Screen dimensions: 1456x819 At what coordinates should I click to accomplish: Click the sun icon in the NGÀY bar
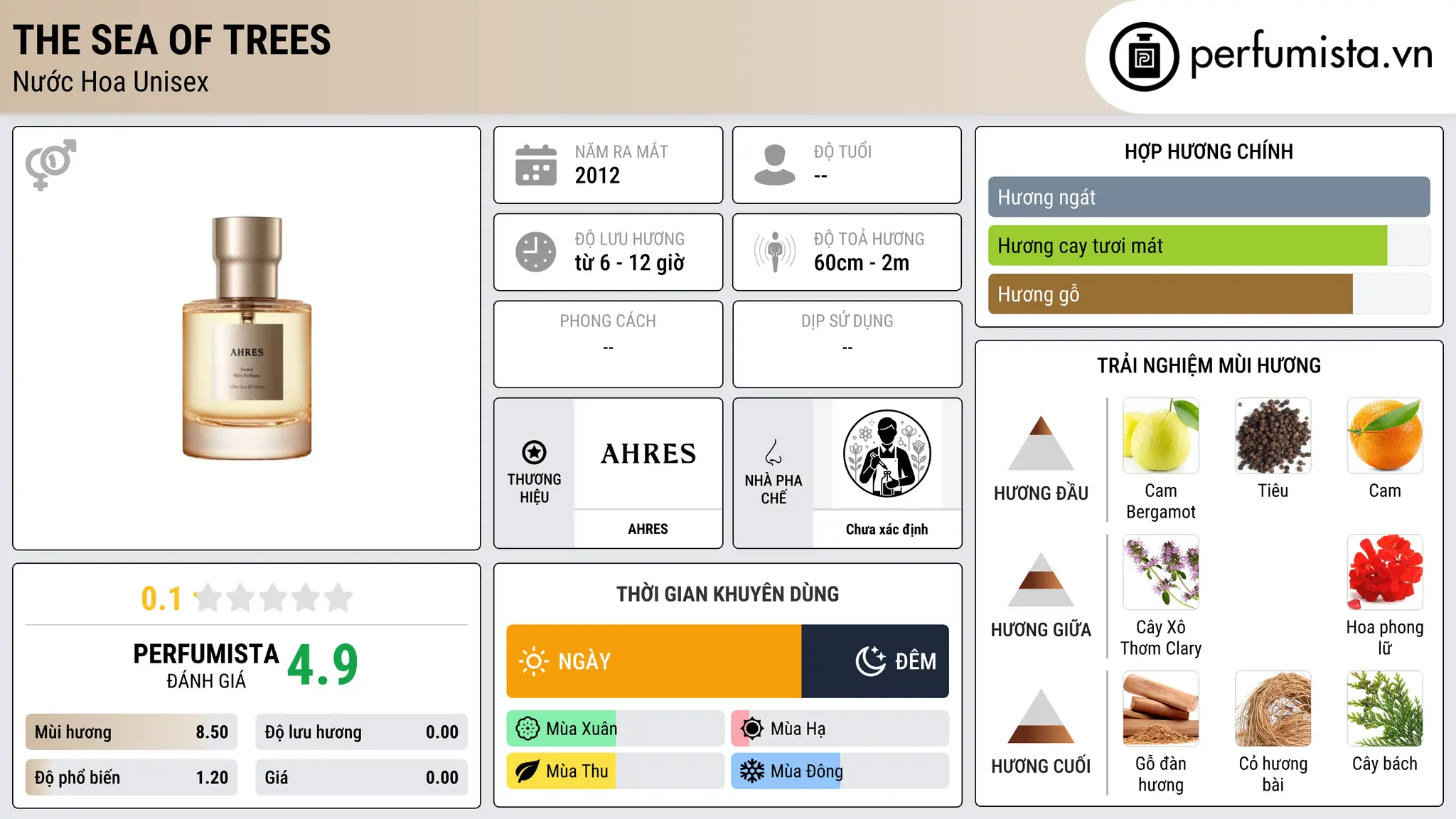533,661
